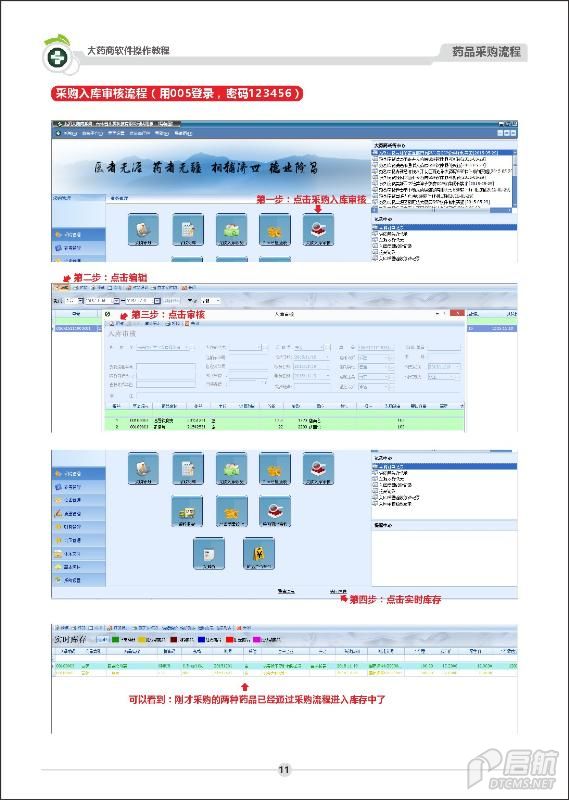Click the 采购入库审核 icon under the step-one arrow
Image resolution: width=569 pixels, height=800 pixels.
[x=318, y=230]
